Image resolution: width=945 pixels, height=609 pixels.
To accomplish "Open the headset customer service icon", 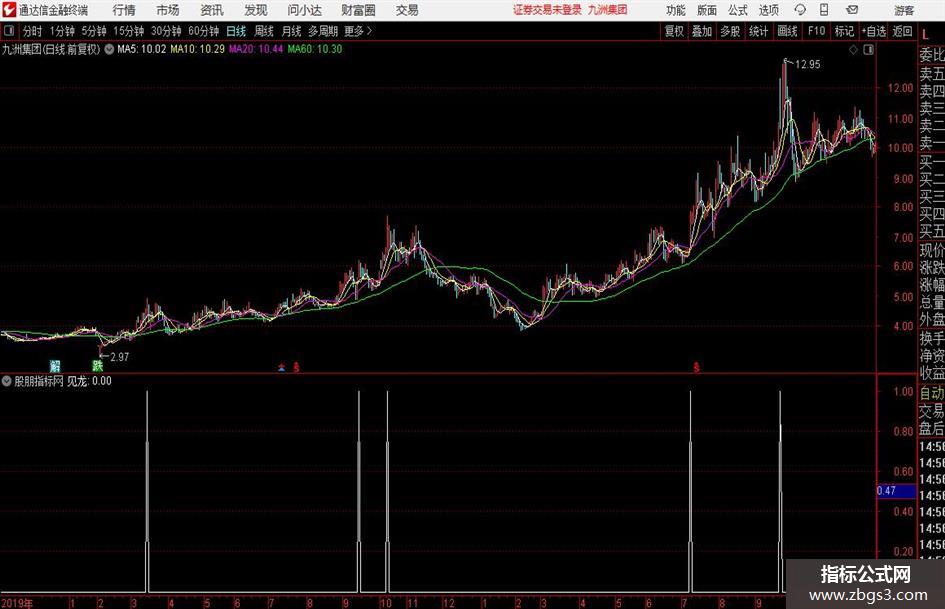I will point(800,10).
